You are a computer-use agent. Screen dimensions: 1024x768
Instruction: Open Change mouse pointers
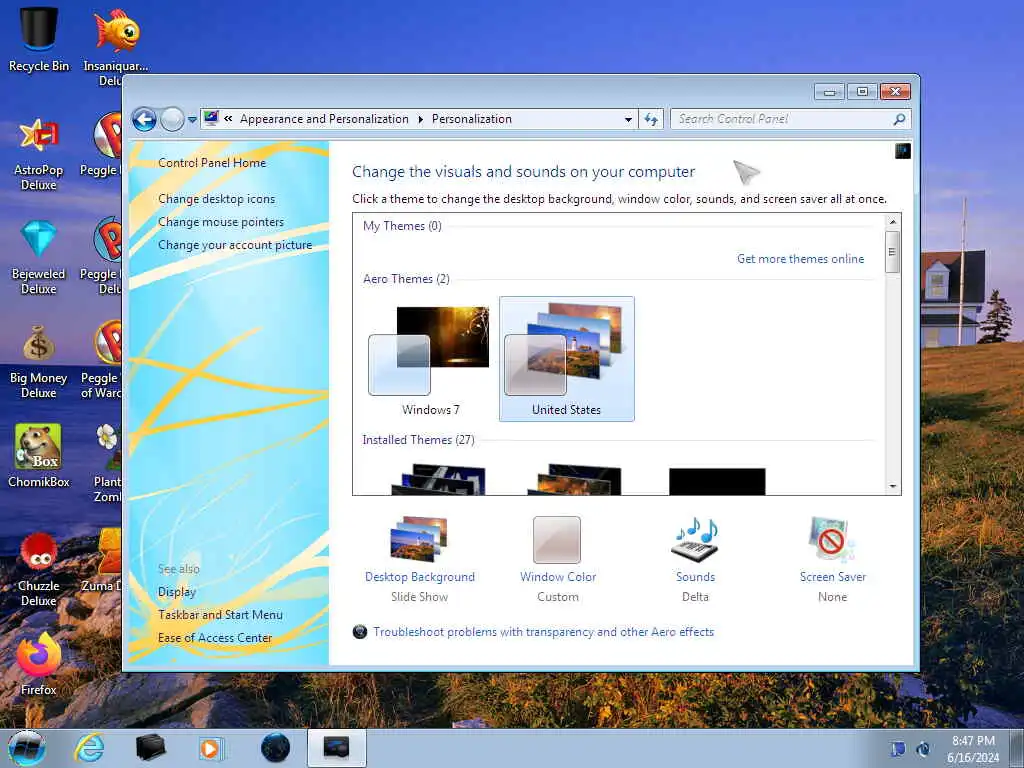221,222
